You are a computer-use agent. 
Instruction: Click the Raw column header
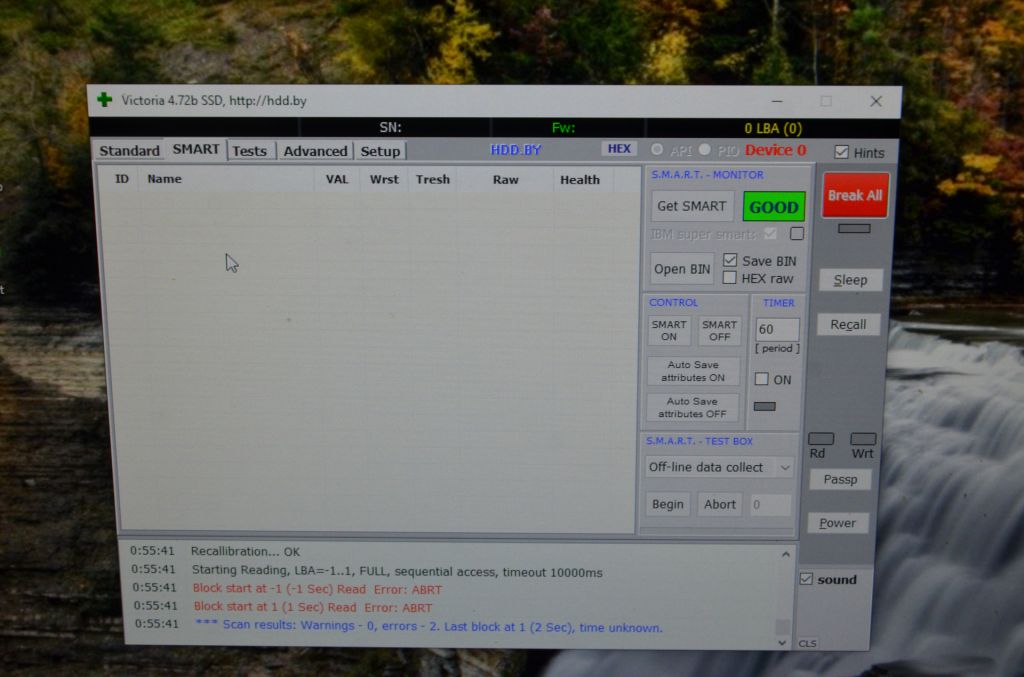pyautogui.click(x=505, y=180)
